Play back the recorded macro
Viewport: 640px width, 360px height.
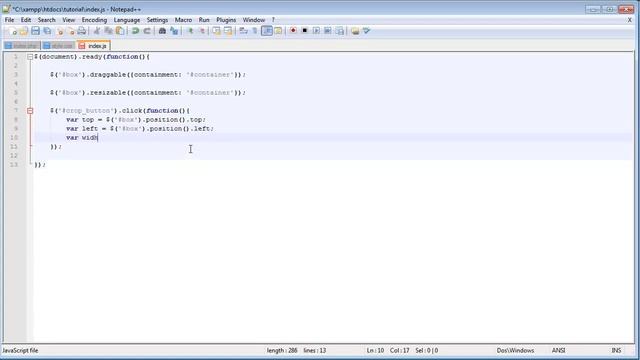tap(316, 31)
